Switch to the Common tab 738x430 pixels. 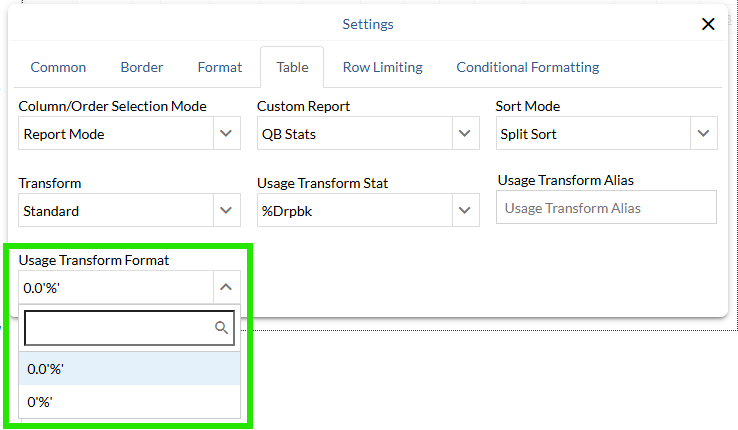58,68
